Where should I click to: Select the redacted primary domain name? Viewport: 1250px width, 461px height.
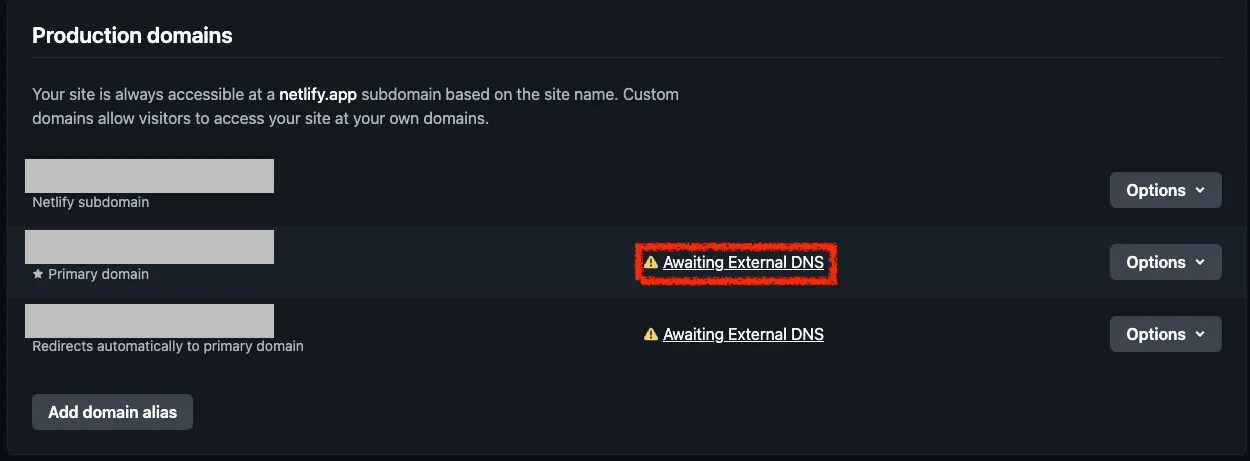coord(149,247)
